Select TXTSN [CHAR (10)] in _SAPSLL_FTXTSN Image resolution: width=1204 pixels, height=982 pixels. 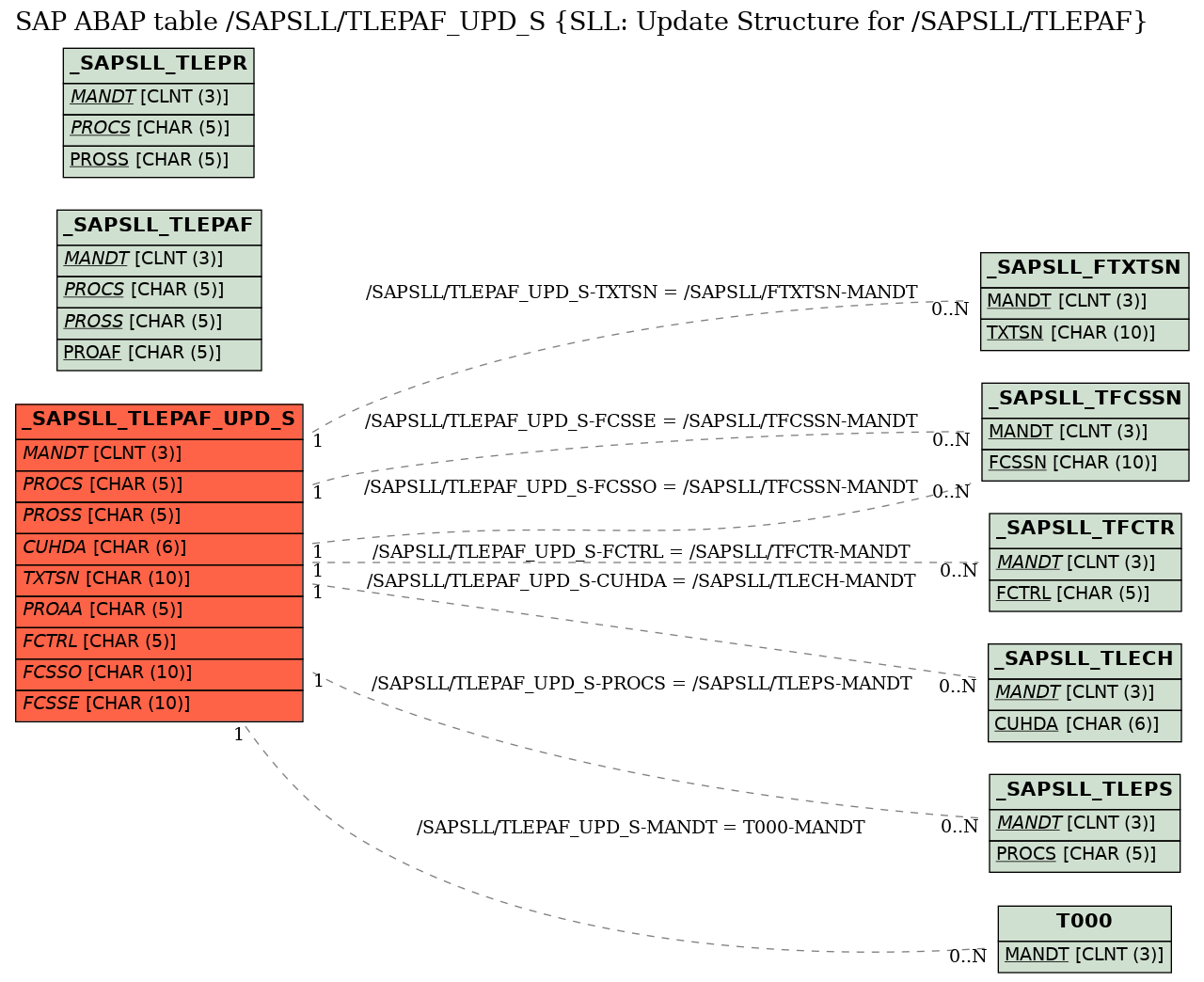coord(1085,333)
